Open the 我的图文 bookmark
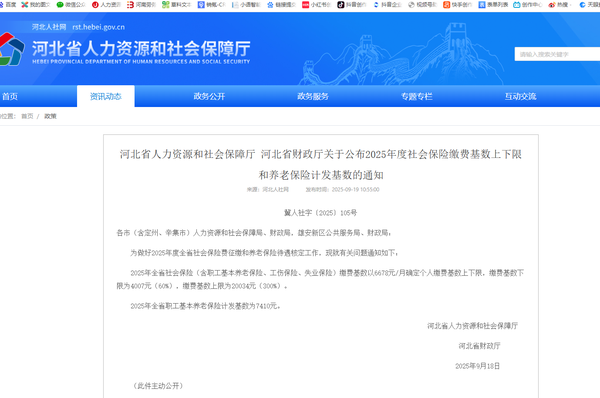600x398 pixels. pyautogui.click(x=36, y=5)
